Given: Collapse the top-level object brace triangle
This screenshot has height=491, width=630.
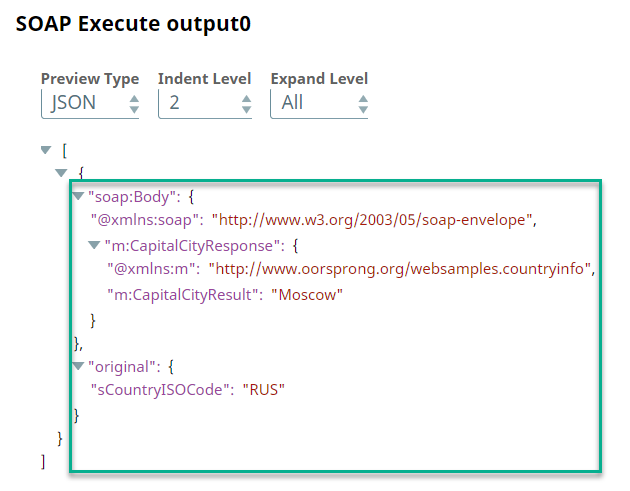Looking at the screenshot, I should (61, 174).
